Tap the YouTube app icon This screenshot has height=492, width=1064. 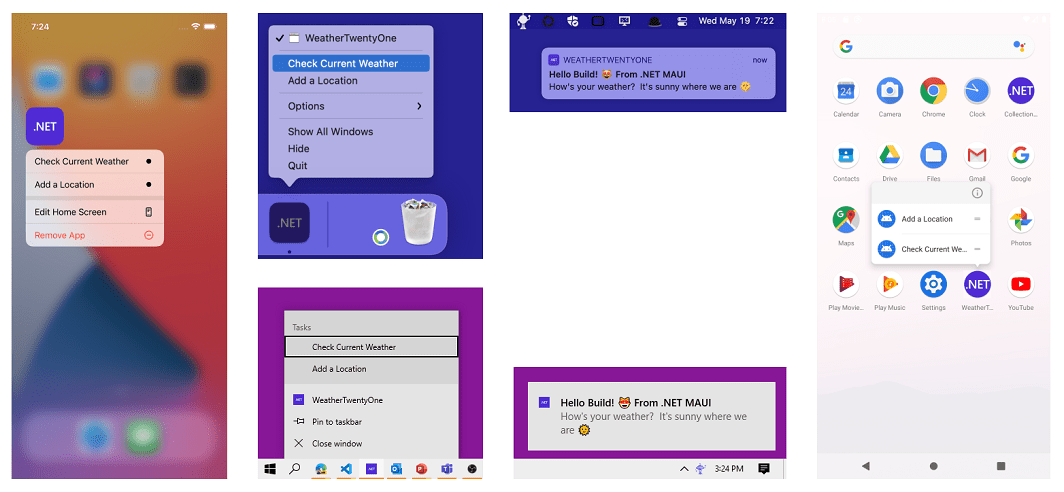click(1021, 284)
